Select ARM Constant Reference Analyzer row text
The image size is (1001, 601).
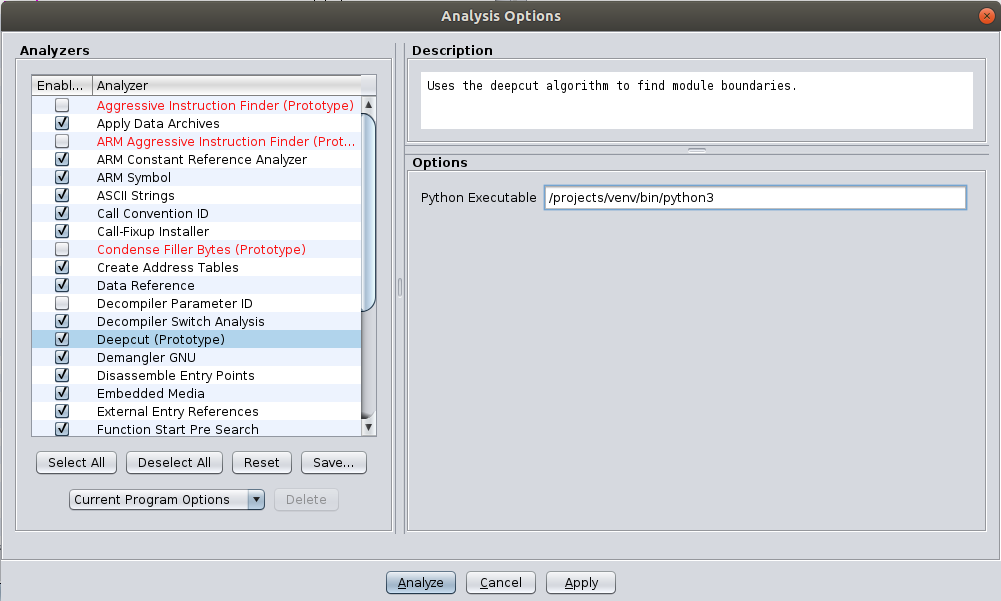(x=202, y=159)
